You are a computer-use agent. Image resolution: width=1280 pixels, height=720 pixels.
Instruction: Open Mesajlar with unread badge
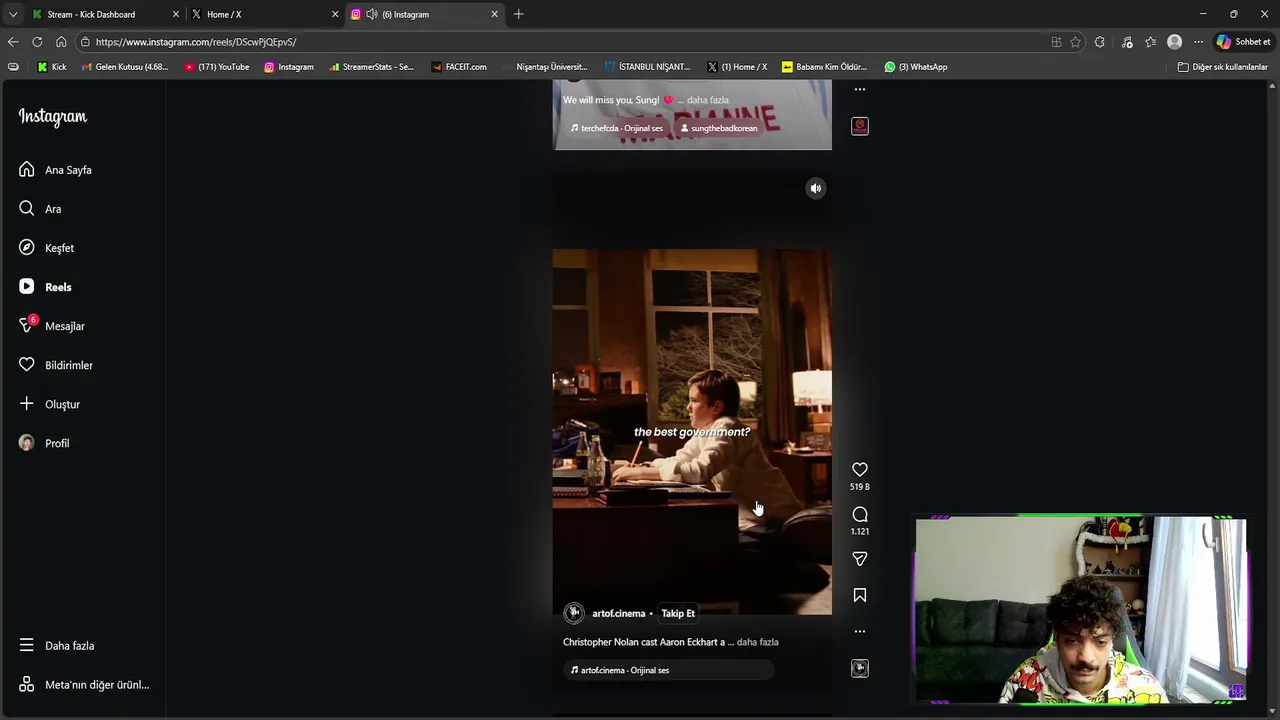coord(51,326)
